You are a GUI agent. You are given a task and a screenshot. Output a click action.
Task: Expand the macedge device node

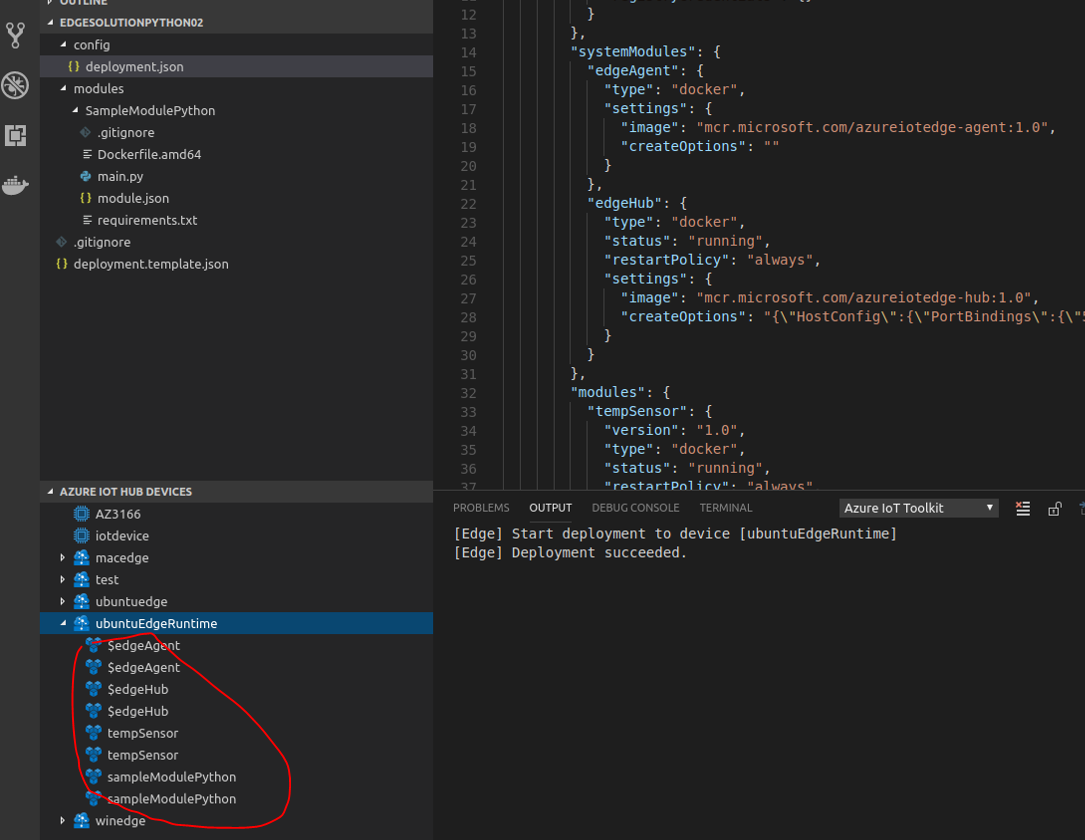click(63, 558)
